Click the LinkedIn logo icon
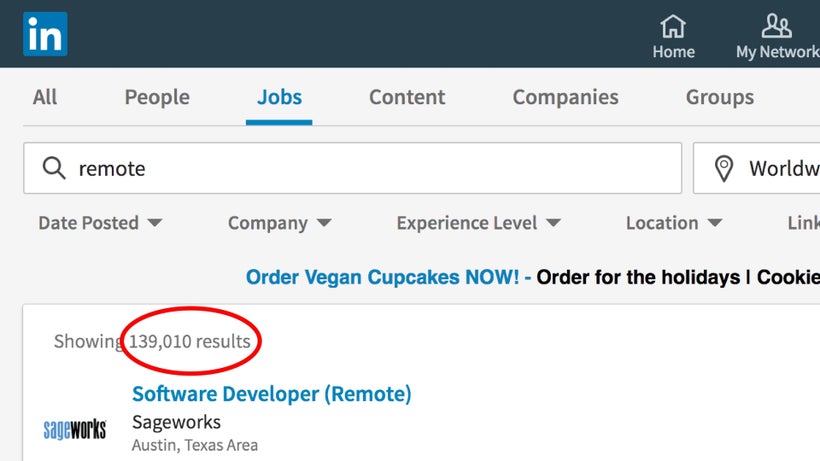820x461 pixels. point(45,34)
